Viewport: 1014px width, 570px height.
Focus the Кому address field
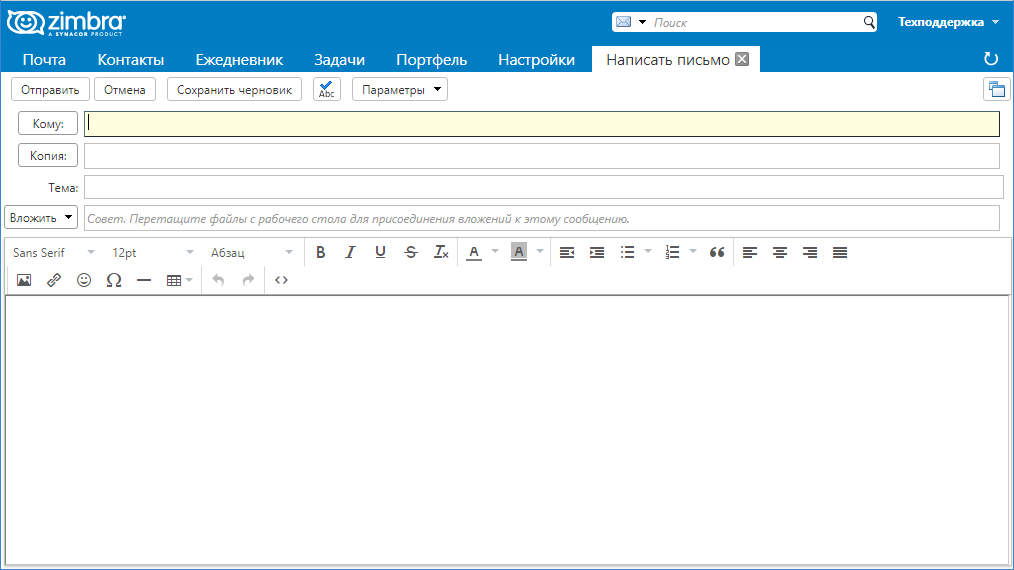tap(542, 124)
